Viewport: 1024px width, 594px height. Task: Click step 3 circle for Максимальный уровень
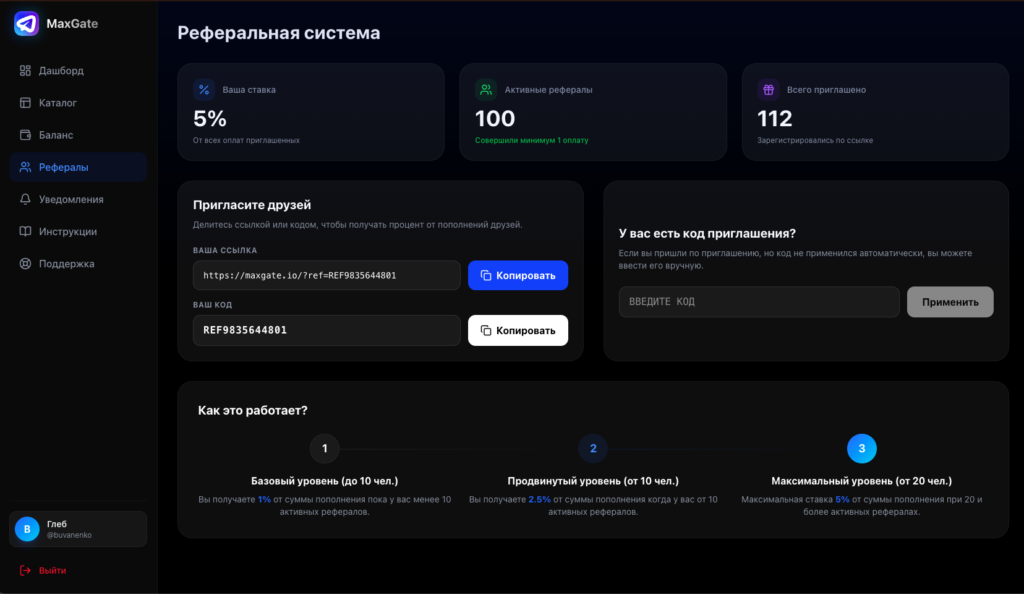pyautogui.click(x=861, y=448)
